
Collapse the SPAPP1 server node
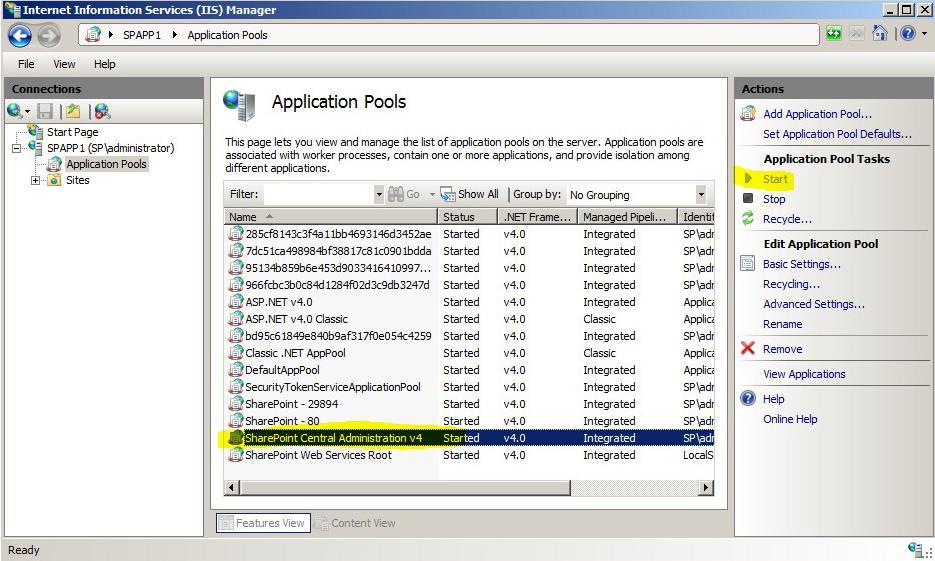pos(16,148)
